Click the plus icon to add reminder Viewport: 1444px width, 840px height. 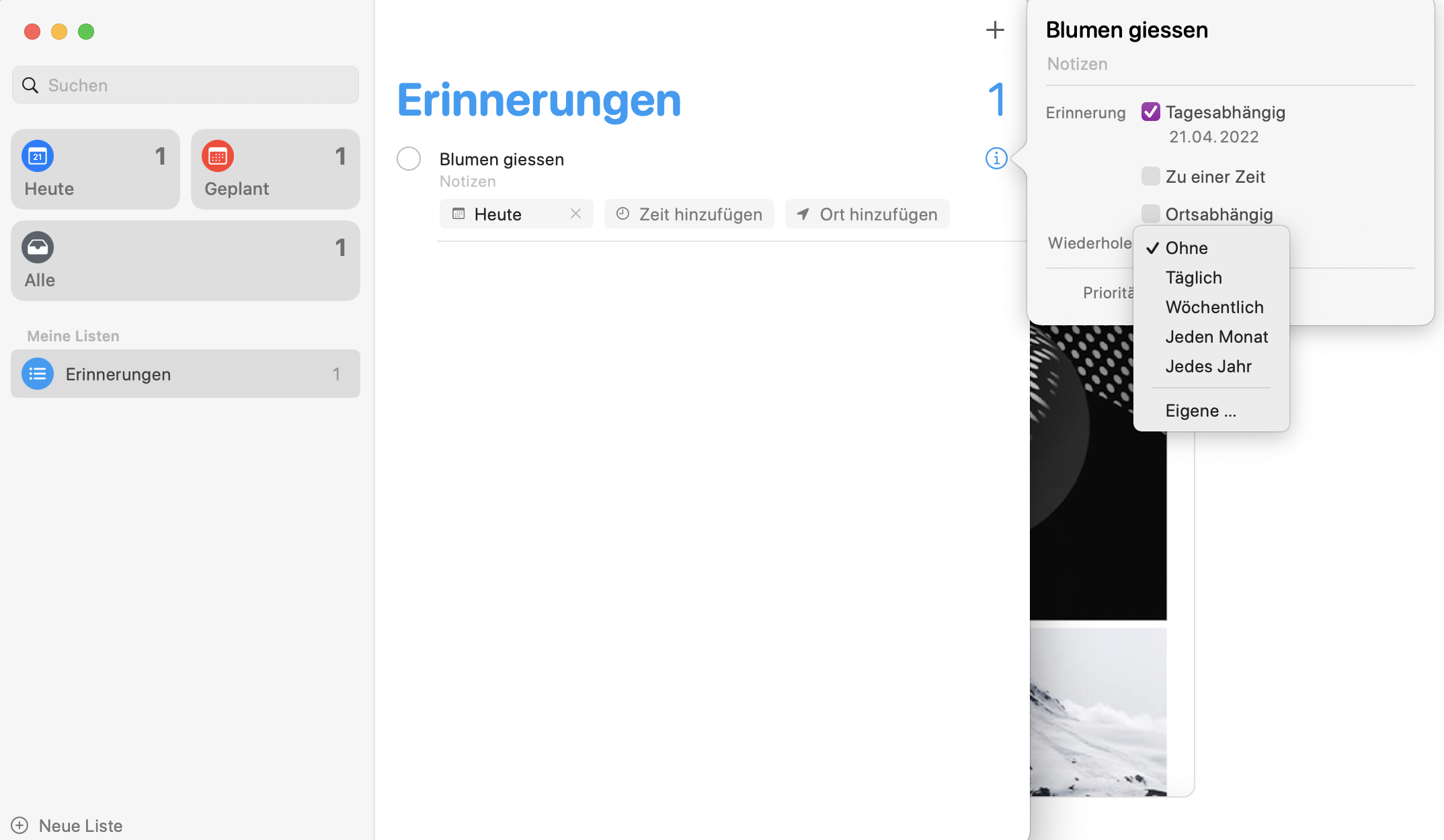click(995, 30)
